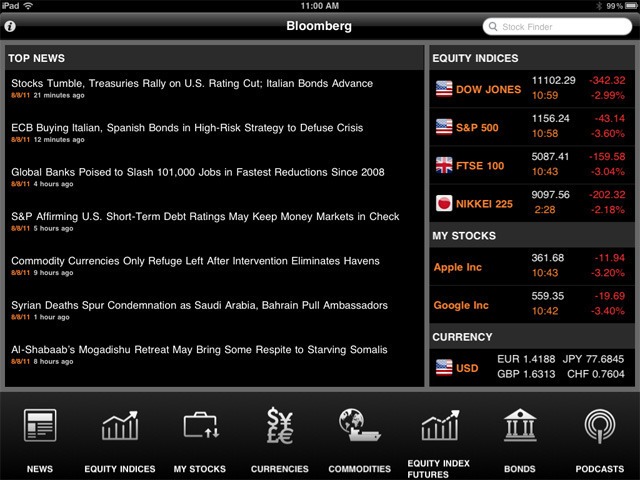
Task: Open Global Banks Poised to Slash Jobs article
Action: (198, 172)
